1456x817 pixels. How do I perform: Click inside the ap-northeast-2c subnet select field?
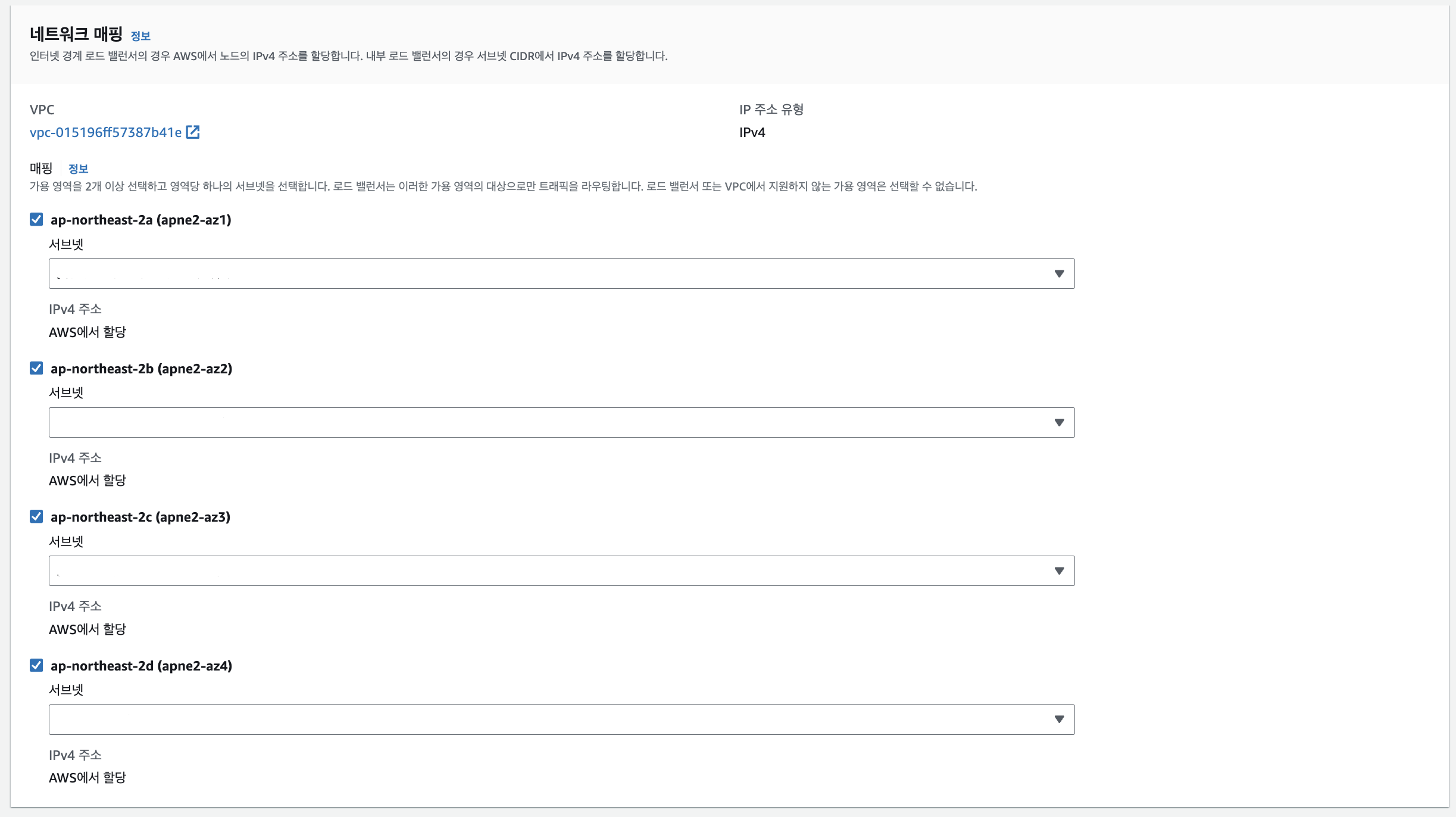coord(536,571)
